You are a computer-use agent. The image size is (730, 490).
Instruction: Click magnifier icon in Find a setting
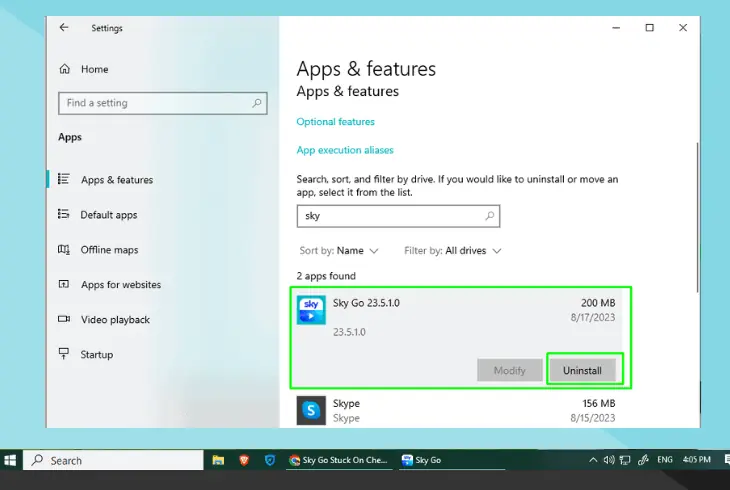tap(257, 103)
